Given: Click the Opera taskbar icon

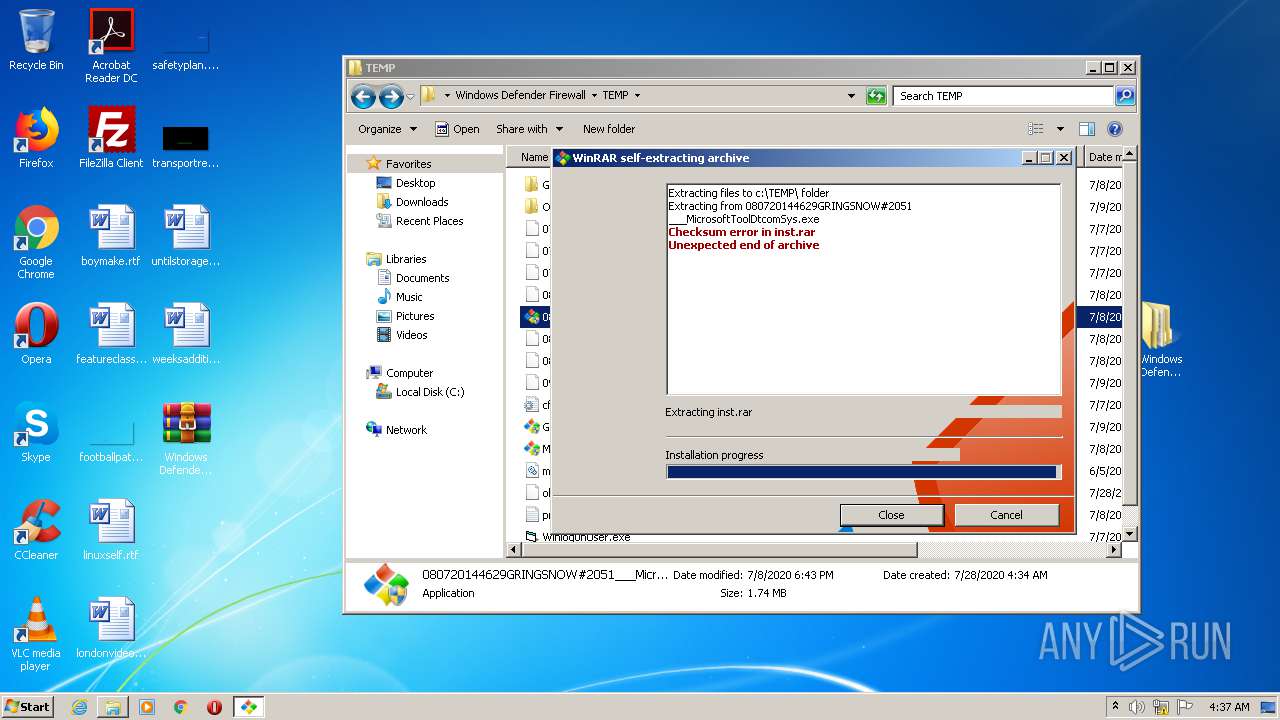Looking at the screenshot, I should click(214, 707).
